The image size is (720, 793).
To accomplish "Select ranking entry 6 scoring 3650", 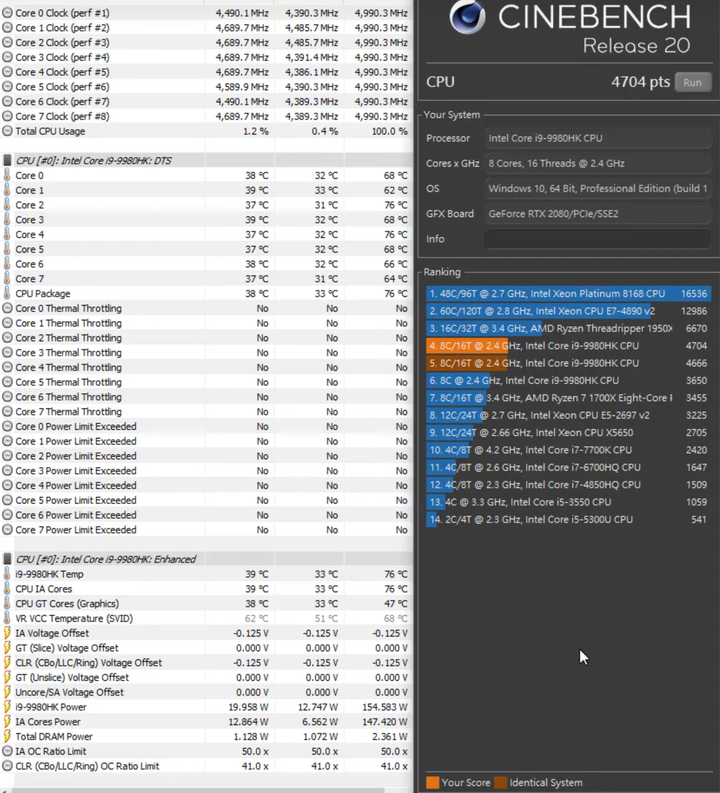I will [x=568, y=380].
